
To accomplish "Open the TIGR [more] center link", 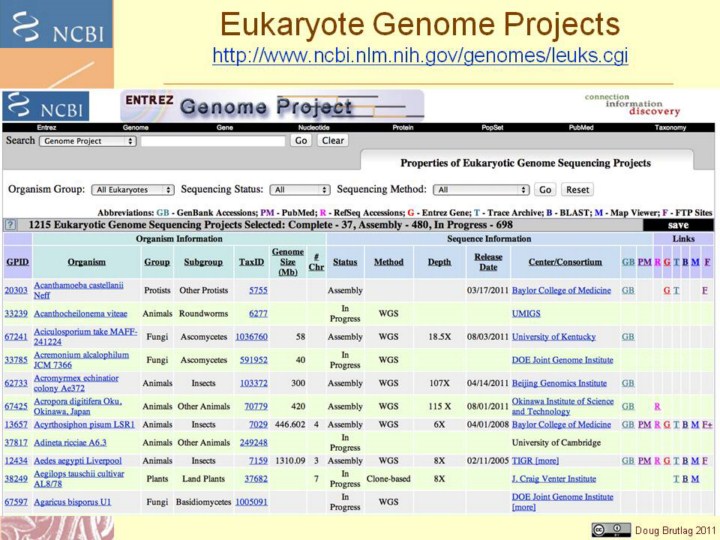I will [535, 461].
